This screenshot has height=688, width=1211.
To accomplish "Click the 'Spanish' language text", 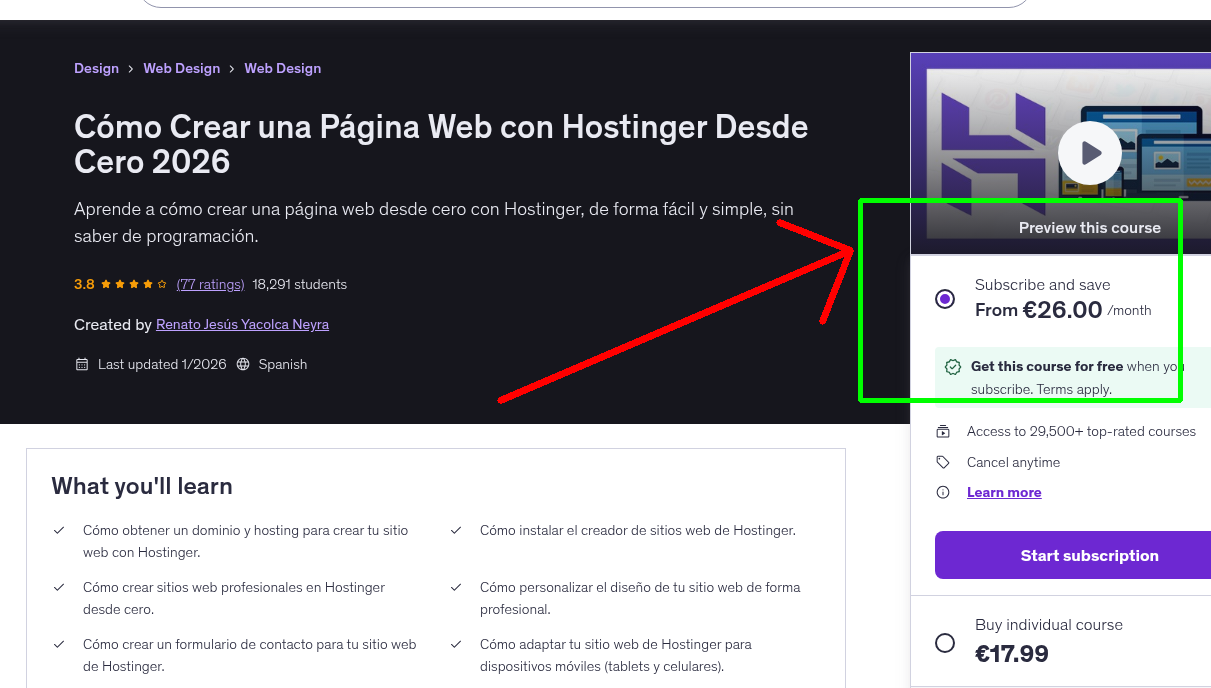I will 283,364.
